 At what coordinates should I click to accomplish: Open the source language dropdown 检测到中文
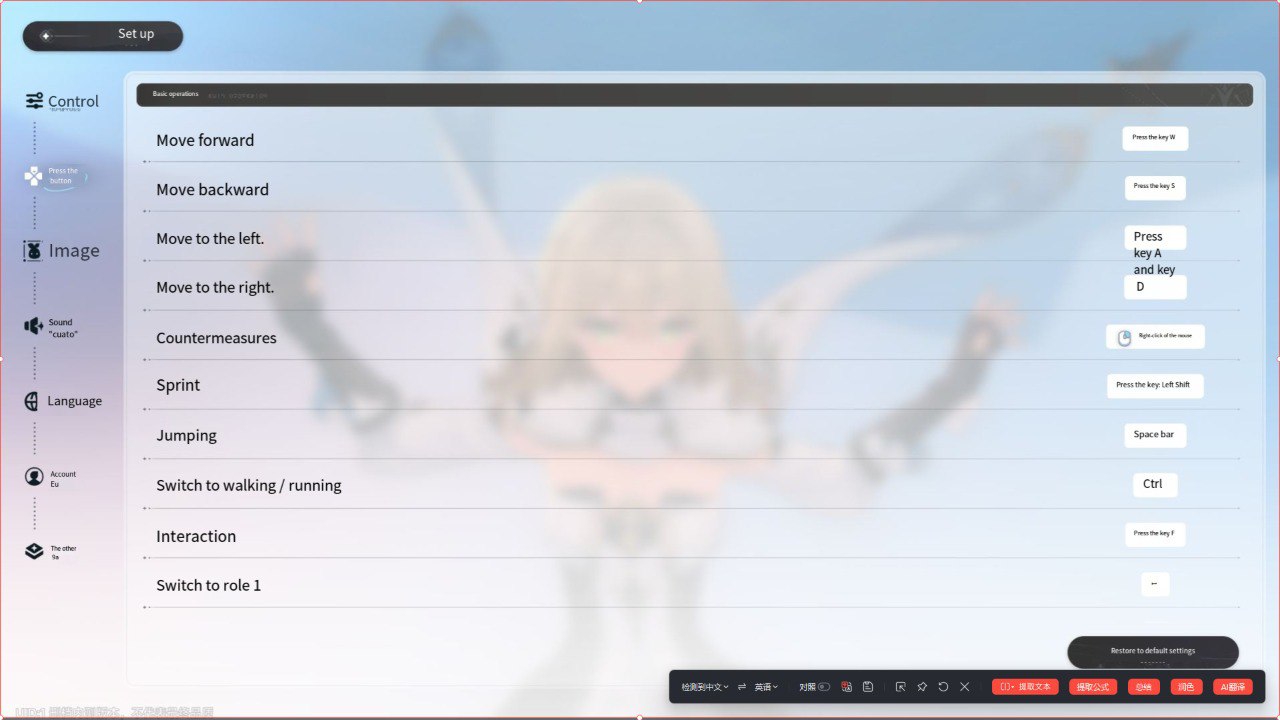coord(704,687)
